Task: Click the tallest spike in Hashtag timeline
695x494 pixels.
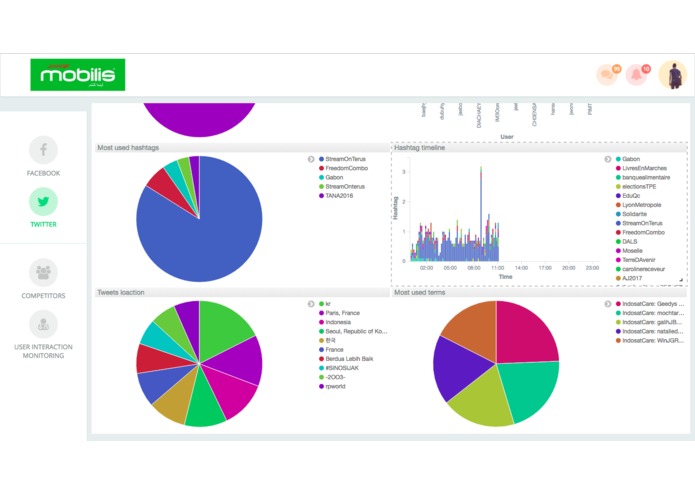Action: [x=481, y=213]
